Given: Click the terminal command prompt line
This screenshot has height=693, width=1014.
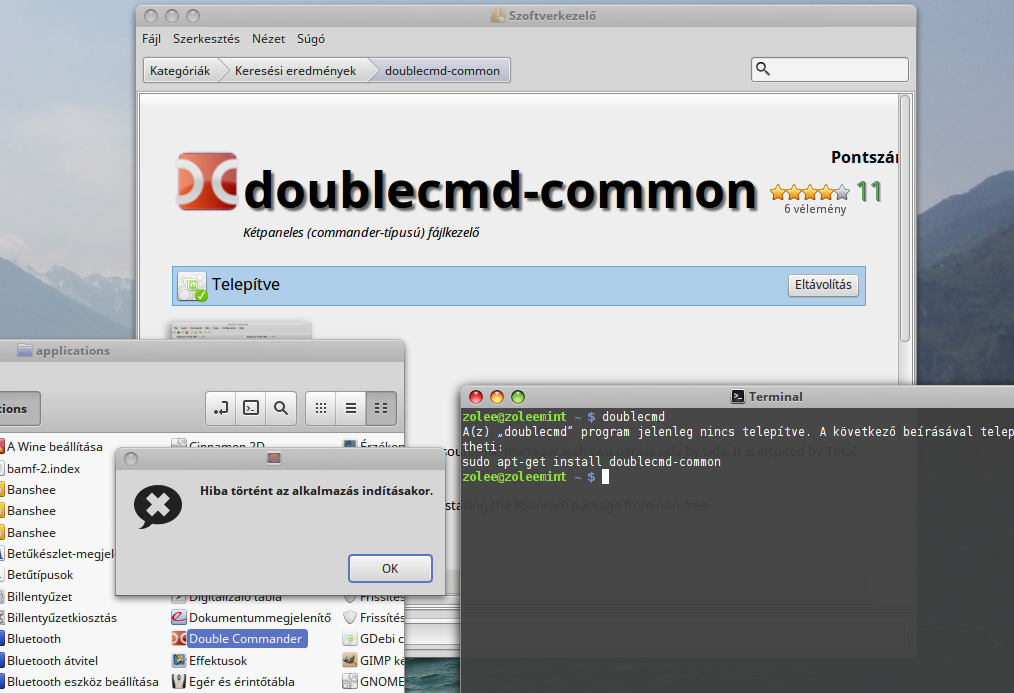Looking at the screenshot, I should click(x=535, y=476).
